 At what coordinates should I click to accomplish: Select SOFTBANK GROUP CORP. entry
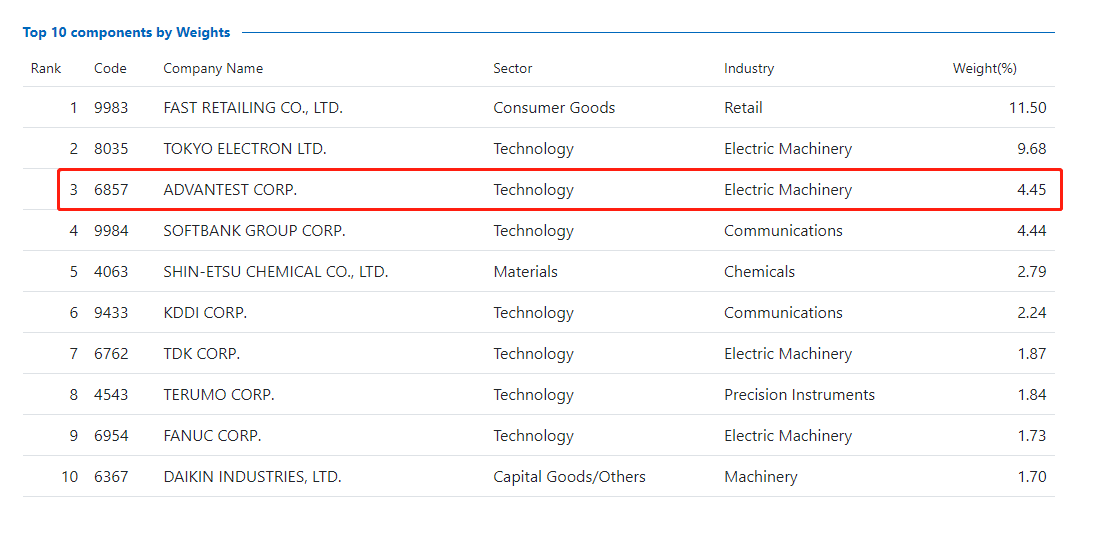pos(254,230)
